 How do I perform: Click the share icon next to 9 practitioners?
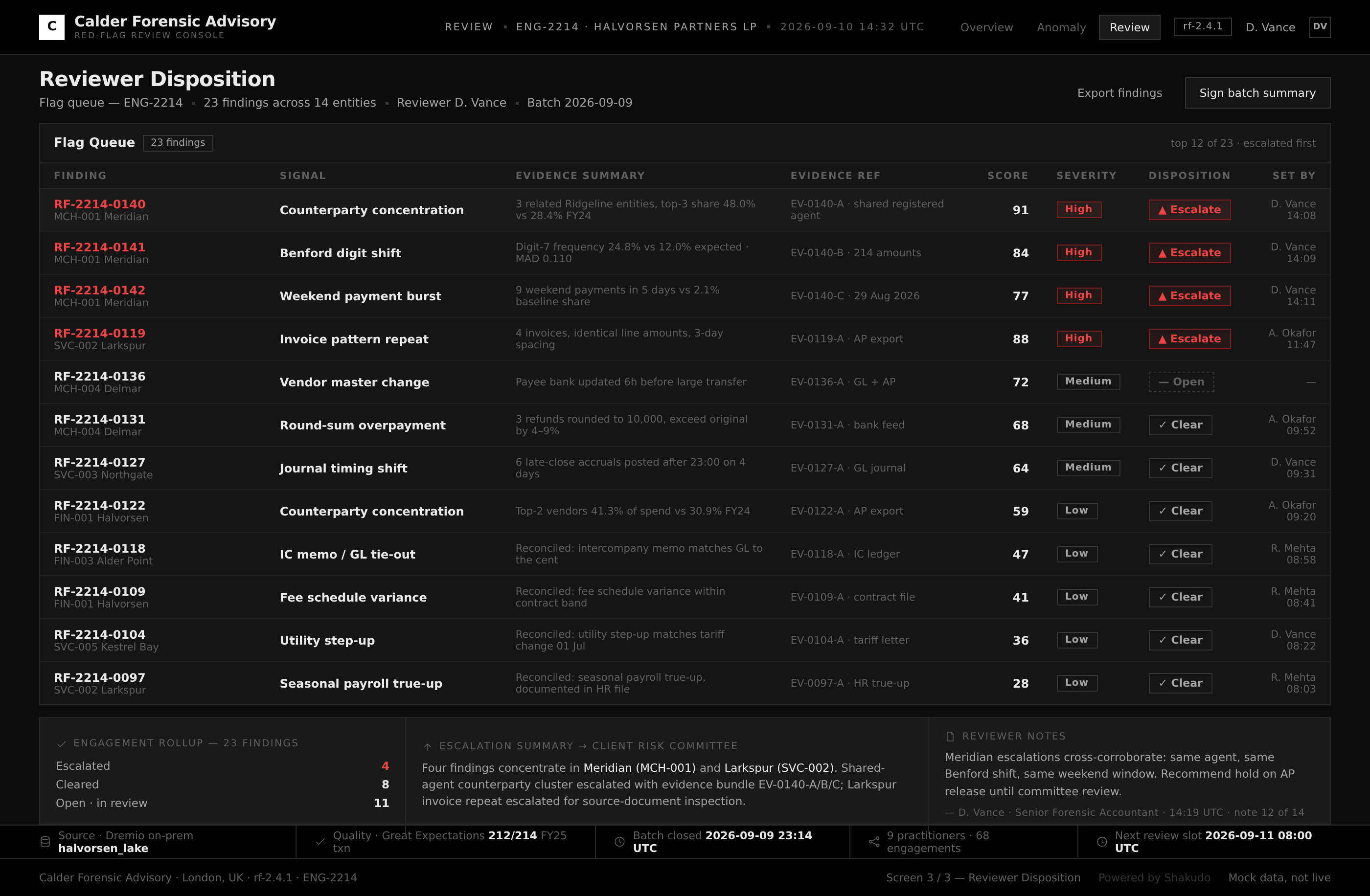click(874, 841)
